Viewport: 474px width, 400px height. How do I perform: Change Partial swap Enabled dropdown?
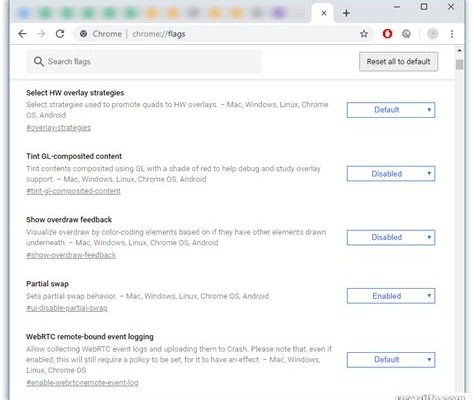(x=391, y=296)
